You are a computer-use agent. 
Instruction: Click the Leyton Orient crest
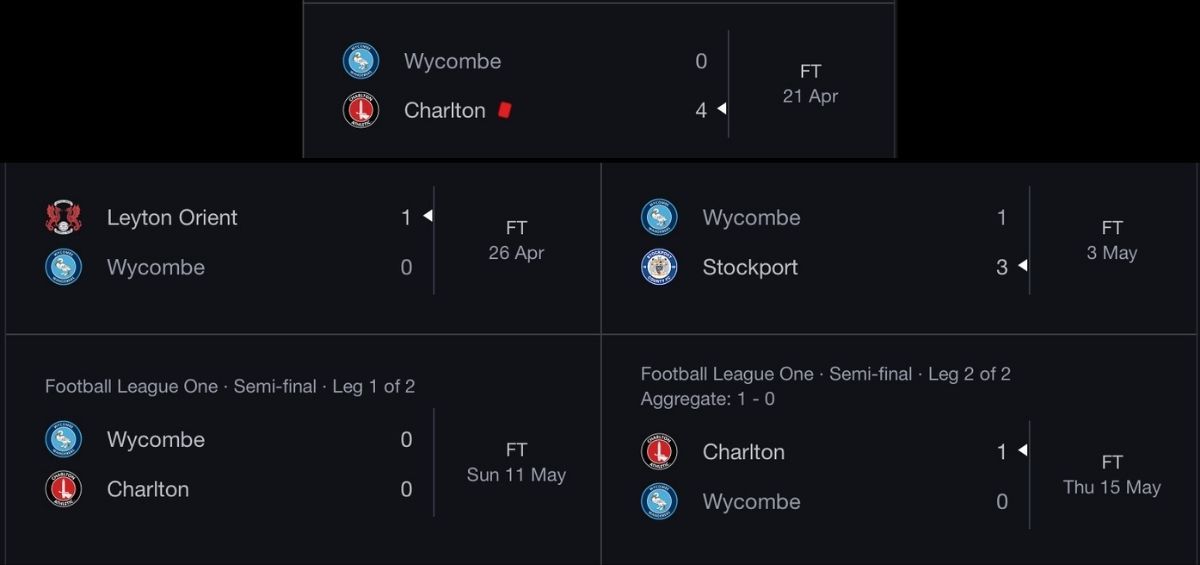pyautogui.click(x=64, y=218)
